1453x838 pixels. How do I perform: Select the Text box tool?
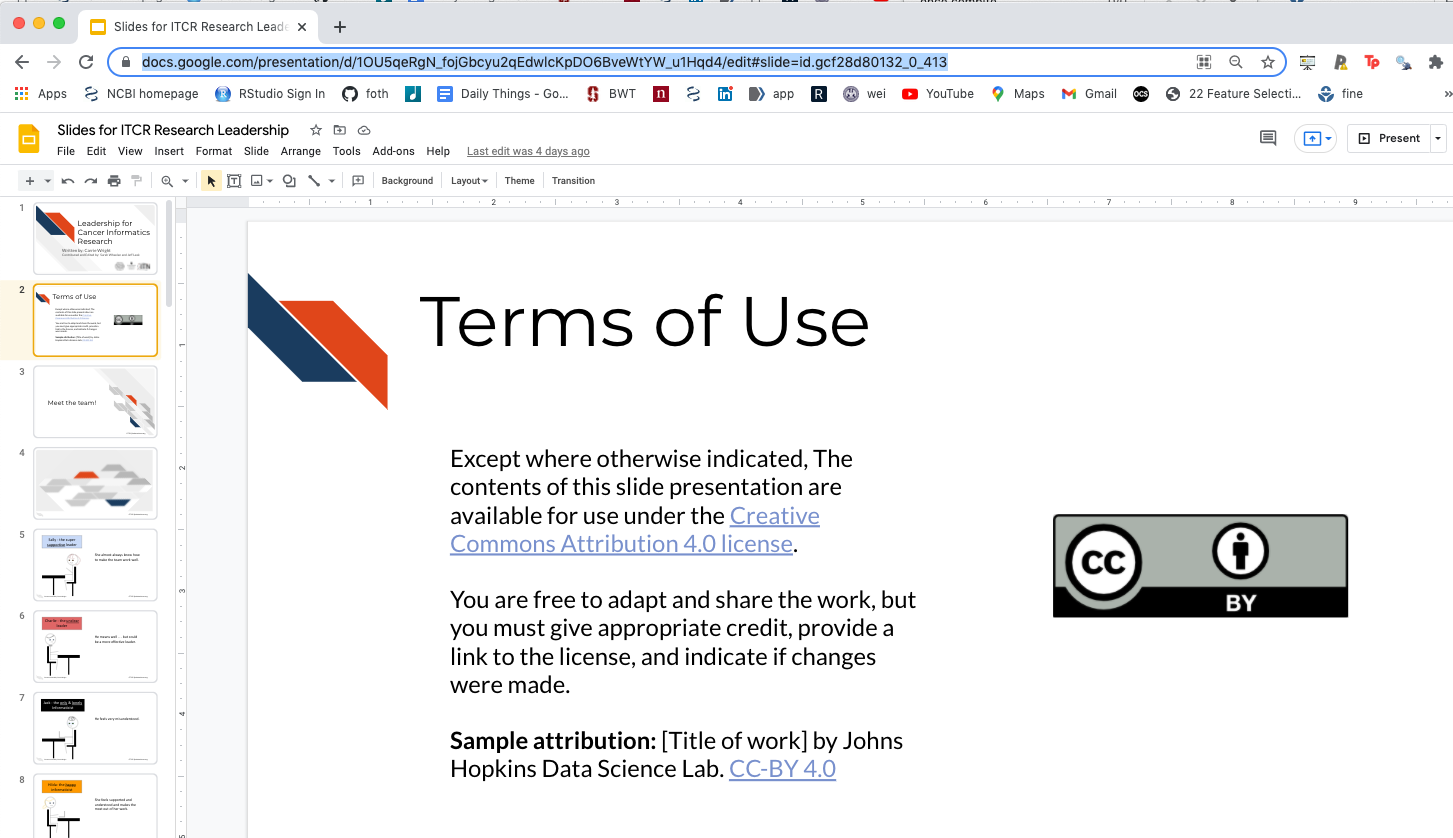pyautogui.click(x=234, y=181)
